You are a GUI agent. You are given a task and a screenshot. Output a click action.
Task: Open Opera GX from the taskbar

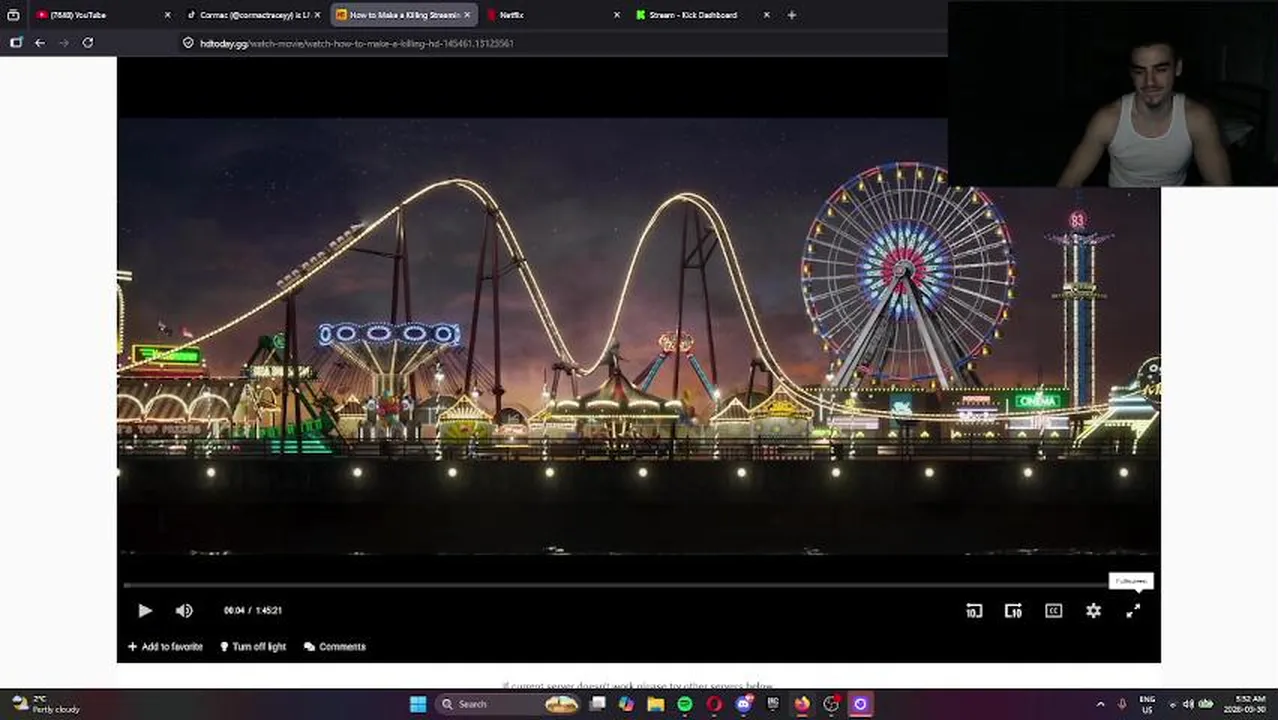pos(860,704)
